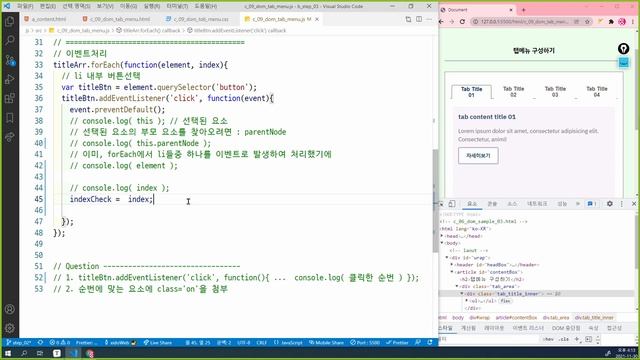
Task: Click Live Share in the status bar
Action: (158, 342)
